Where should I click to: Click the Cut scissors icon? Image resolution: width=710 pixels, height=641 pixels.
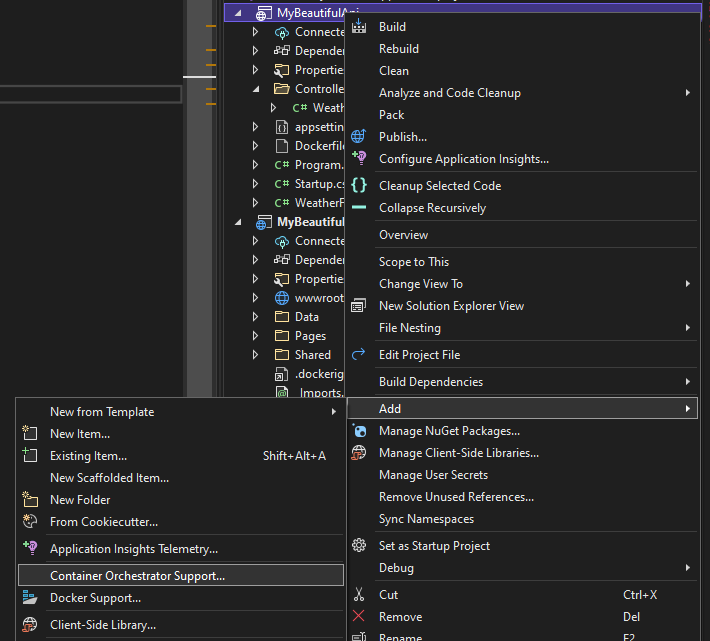coord(359,594)
